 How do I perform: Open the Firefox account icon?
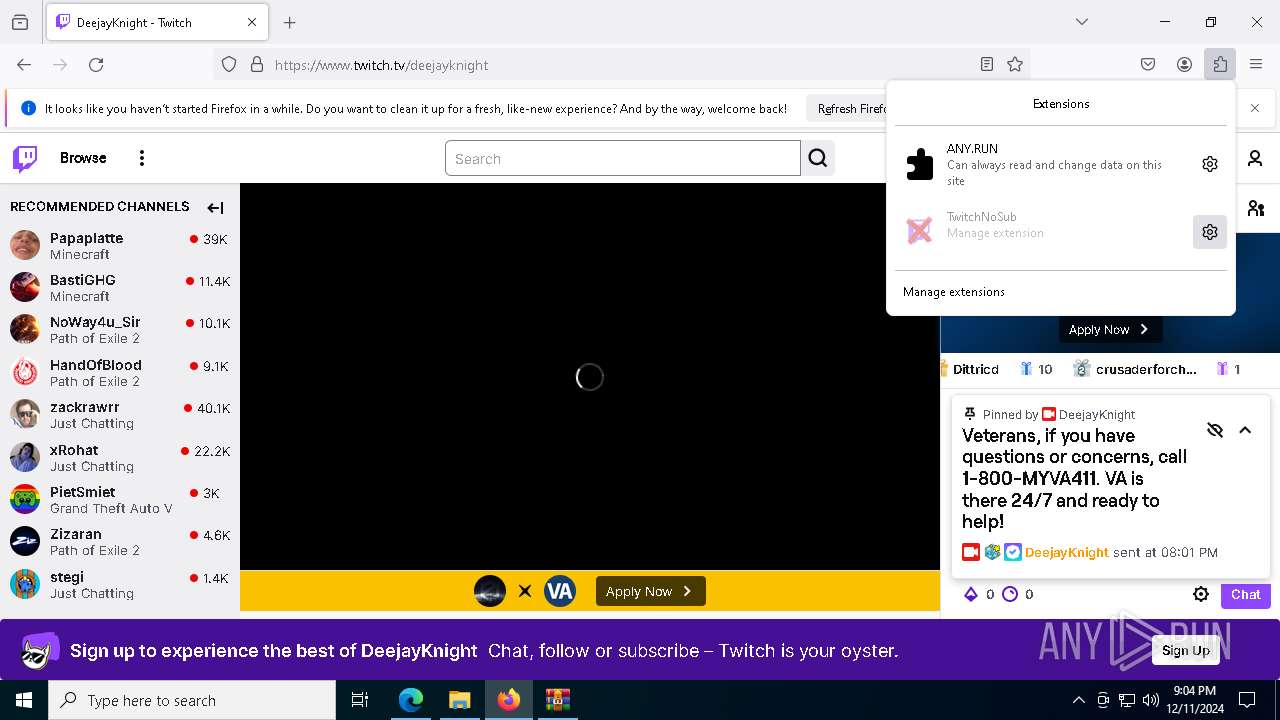(1184, 64)
